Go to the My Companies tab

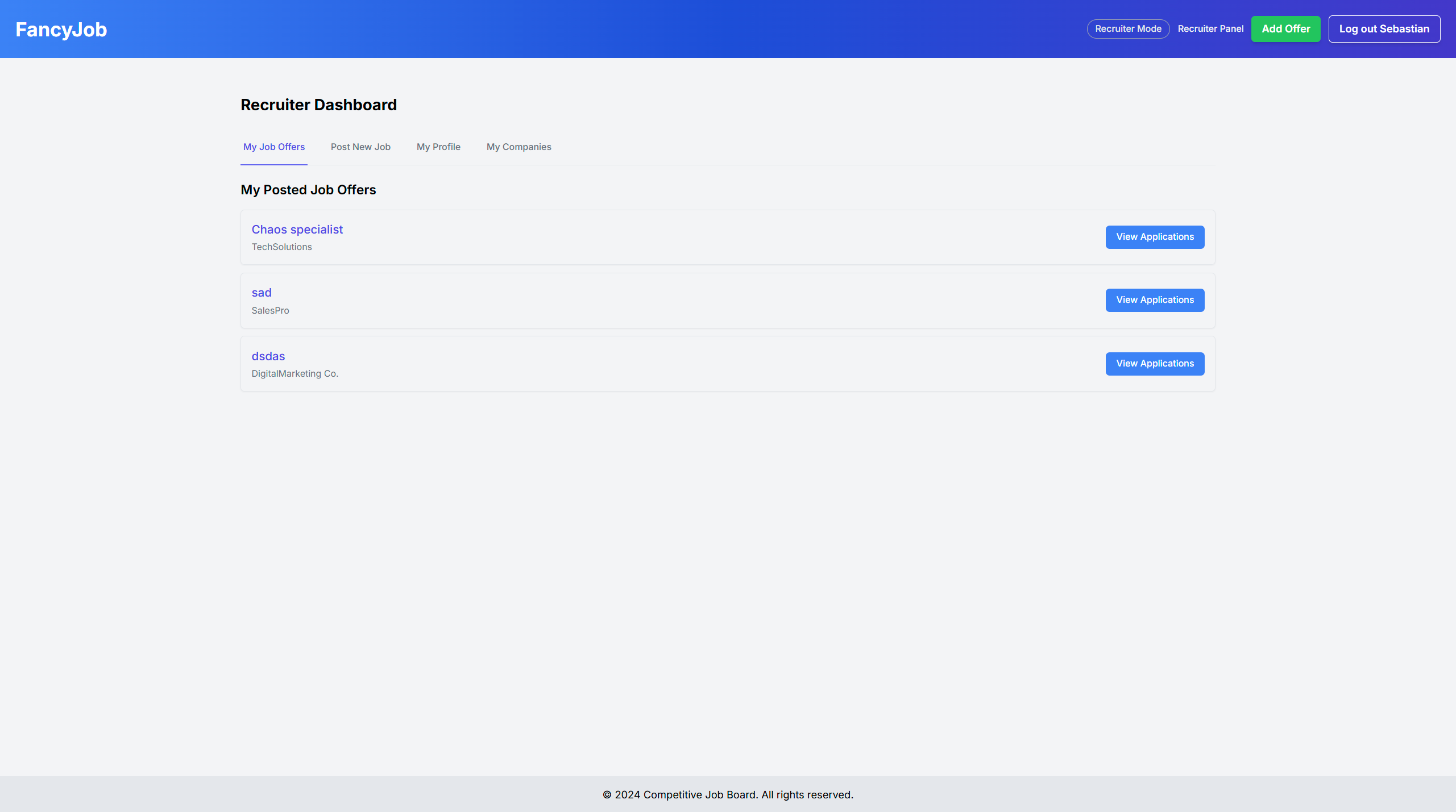[518, 147]
